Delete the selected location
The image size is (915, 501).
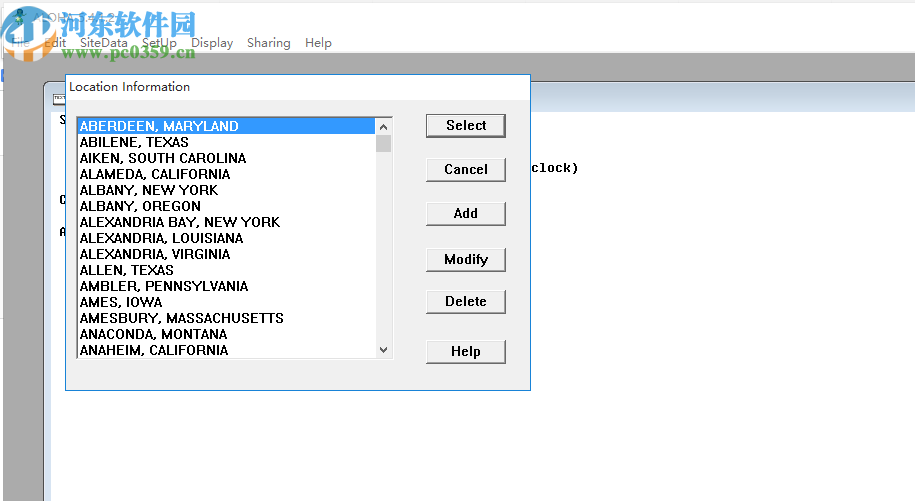[466, 302]
